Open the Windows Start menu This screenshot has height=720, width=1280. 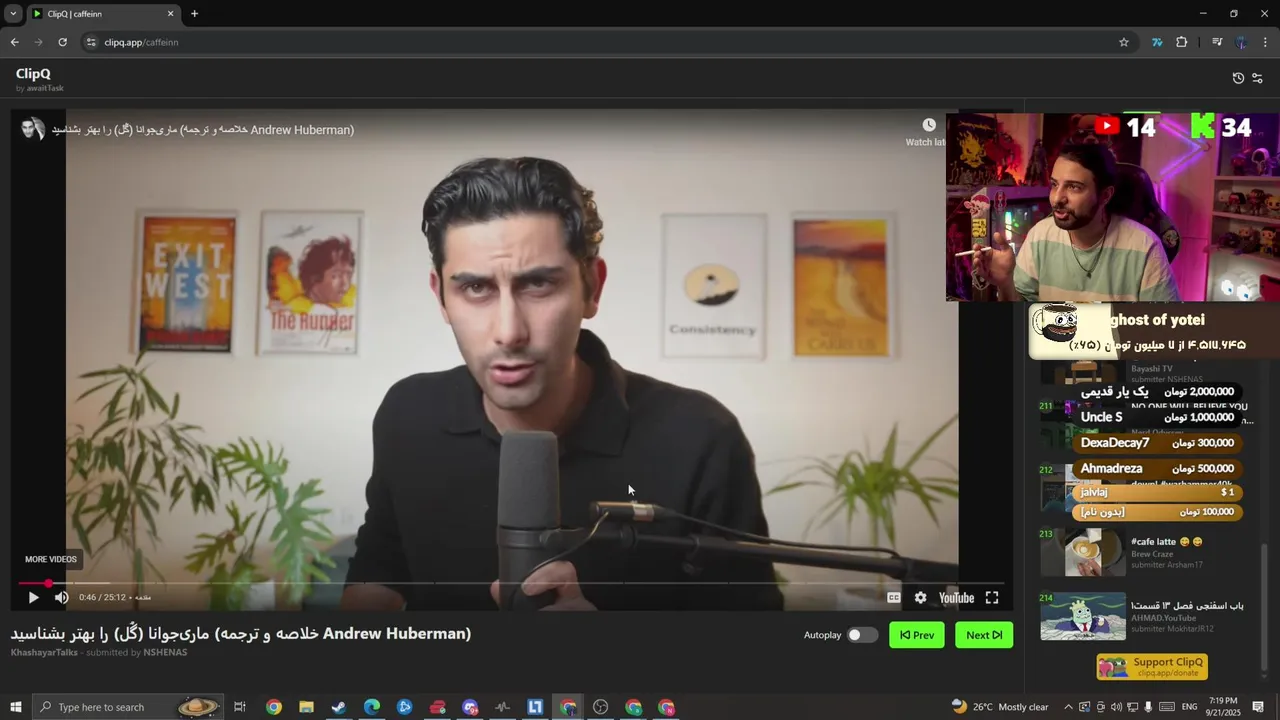click(15, 707)
